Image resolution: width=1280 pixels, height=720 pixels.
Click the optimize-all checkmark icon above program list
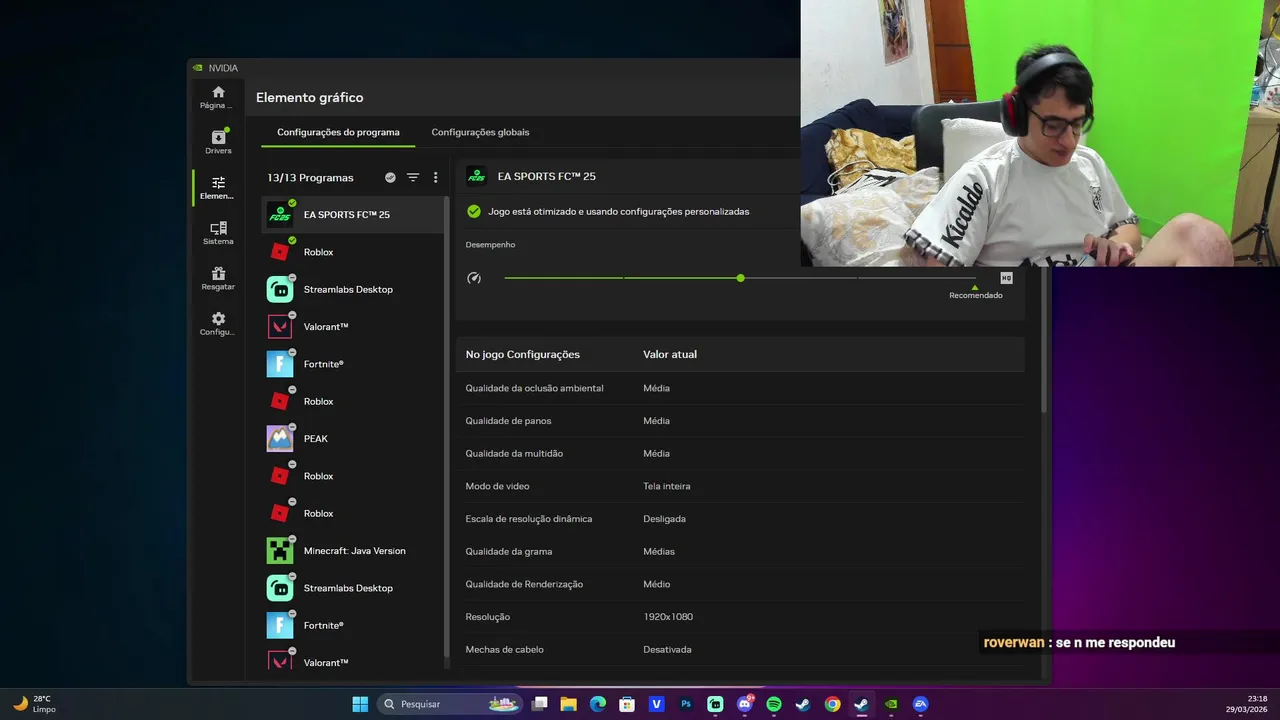pyautogui.click(x=390, y=177)
